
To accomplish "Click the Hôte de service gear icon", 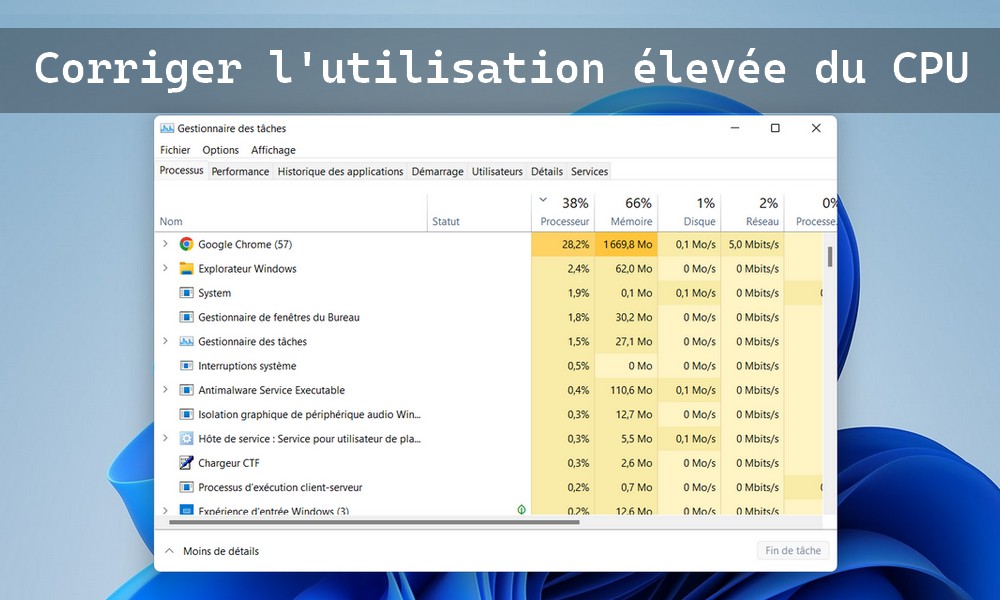I will pos(186,438).
